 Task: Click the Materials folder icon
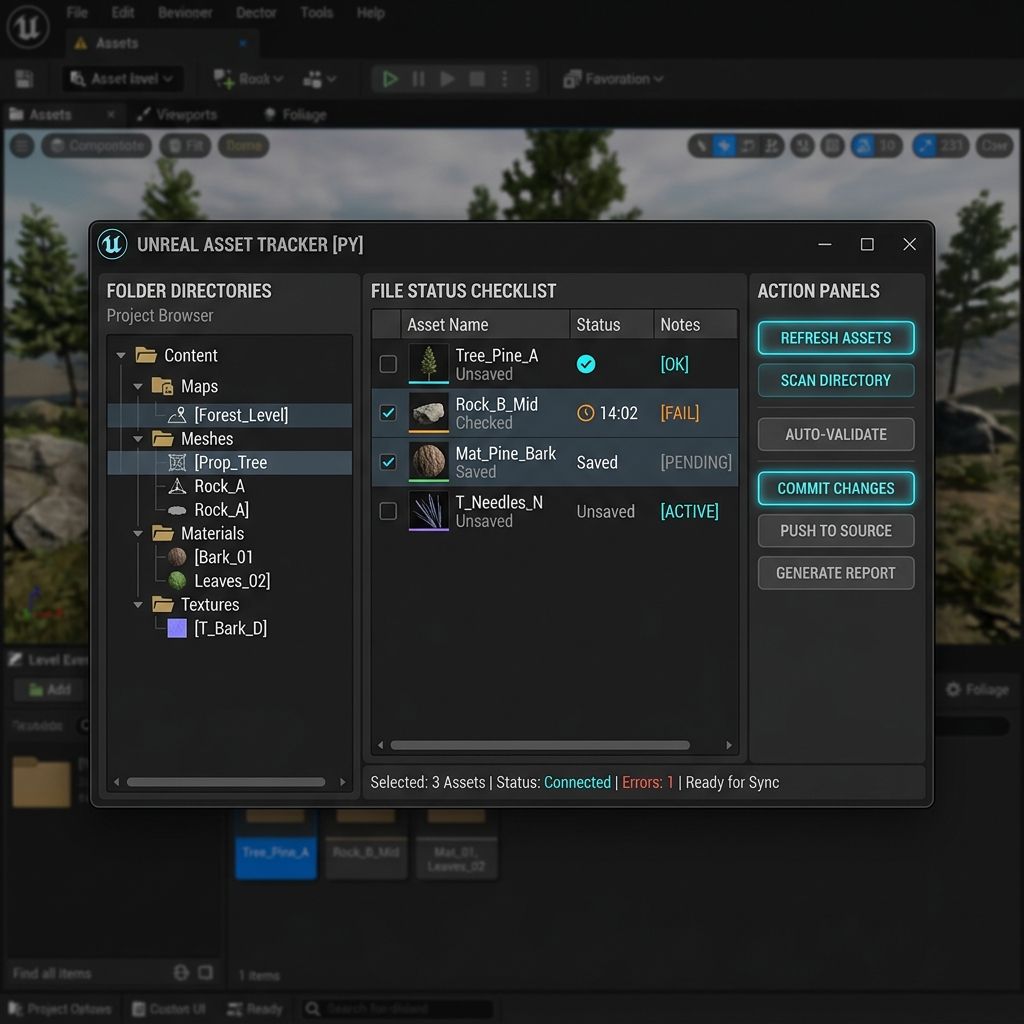point(163,533)
